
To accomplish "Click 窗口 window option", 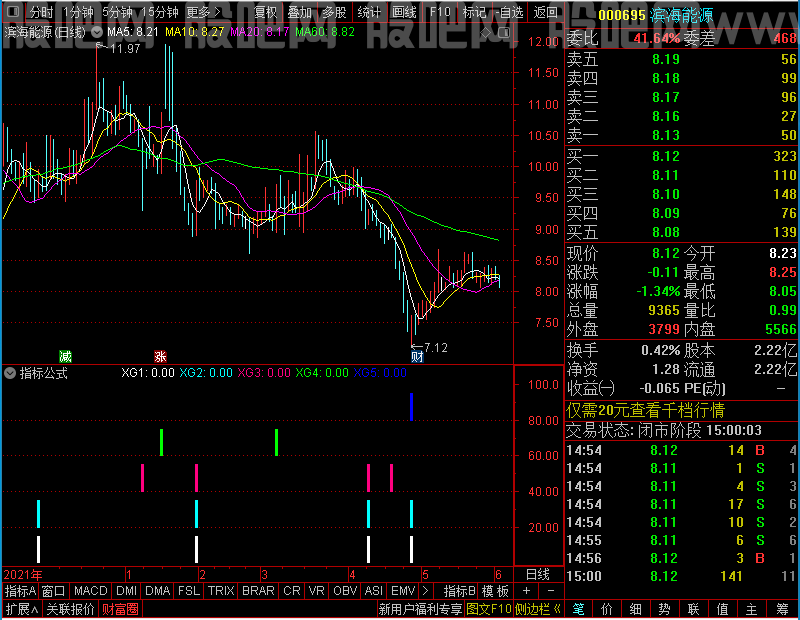I will click(54, 591).
